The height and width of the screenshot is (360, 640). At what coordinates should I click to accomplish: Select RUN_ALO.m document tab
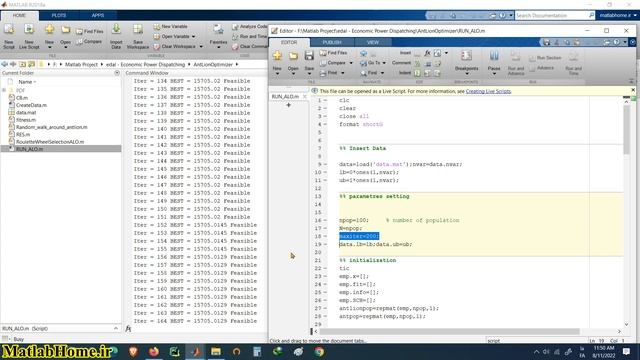click(285, 97)
